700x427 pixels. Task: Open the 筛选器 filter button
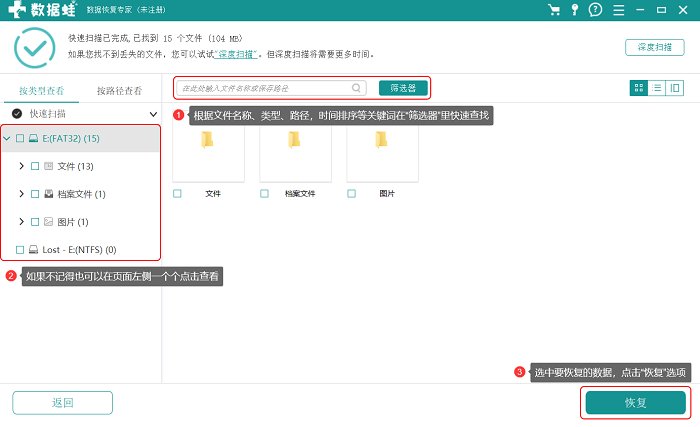click(403, 88)
